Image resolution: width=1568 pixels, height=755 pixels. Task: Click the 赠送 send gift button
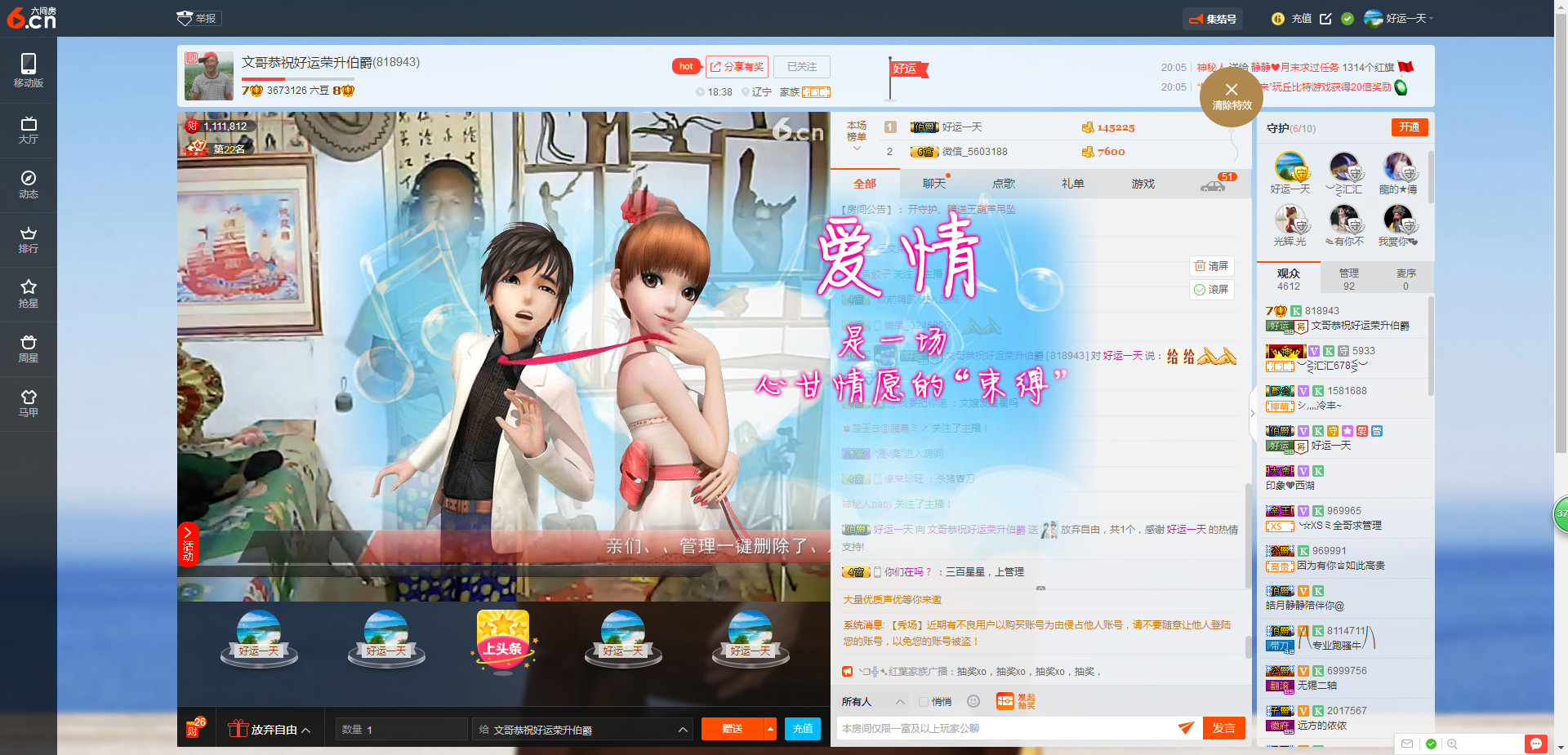click(733, 729)
